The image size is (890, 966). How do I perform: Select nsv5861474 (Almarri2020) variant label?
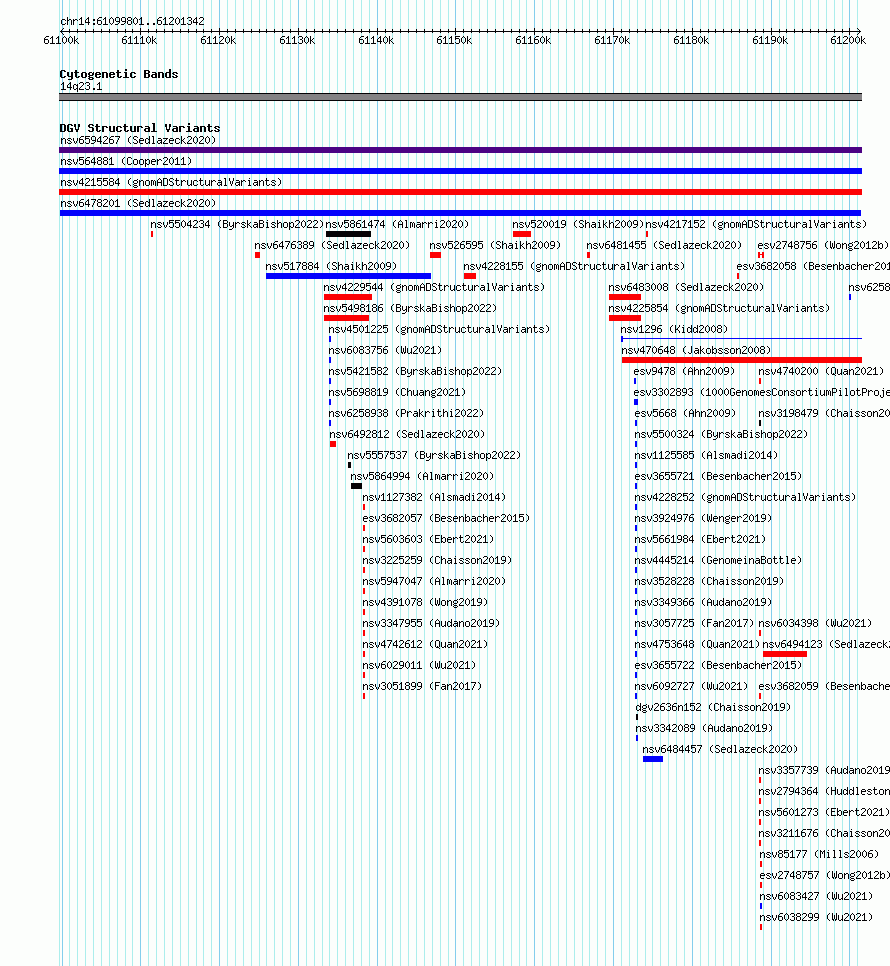click(397, 224)
